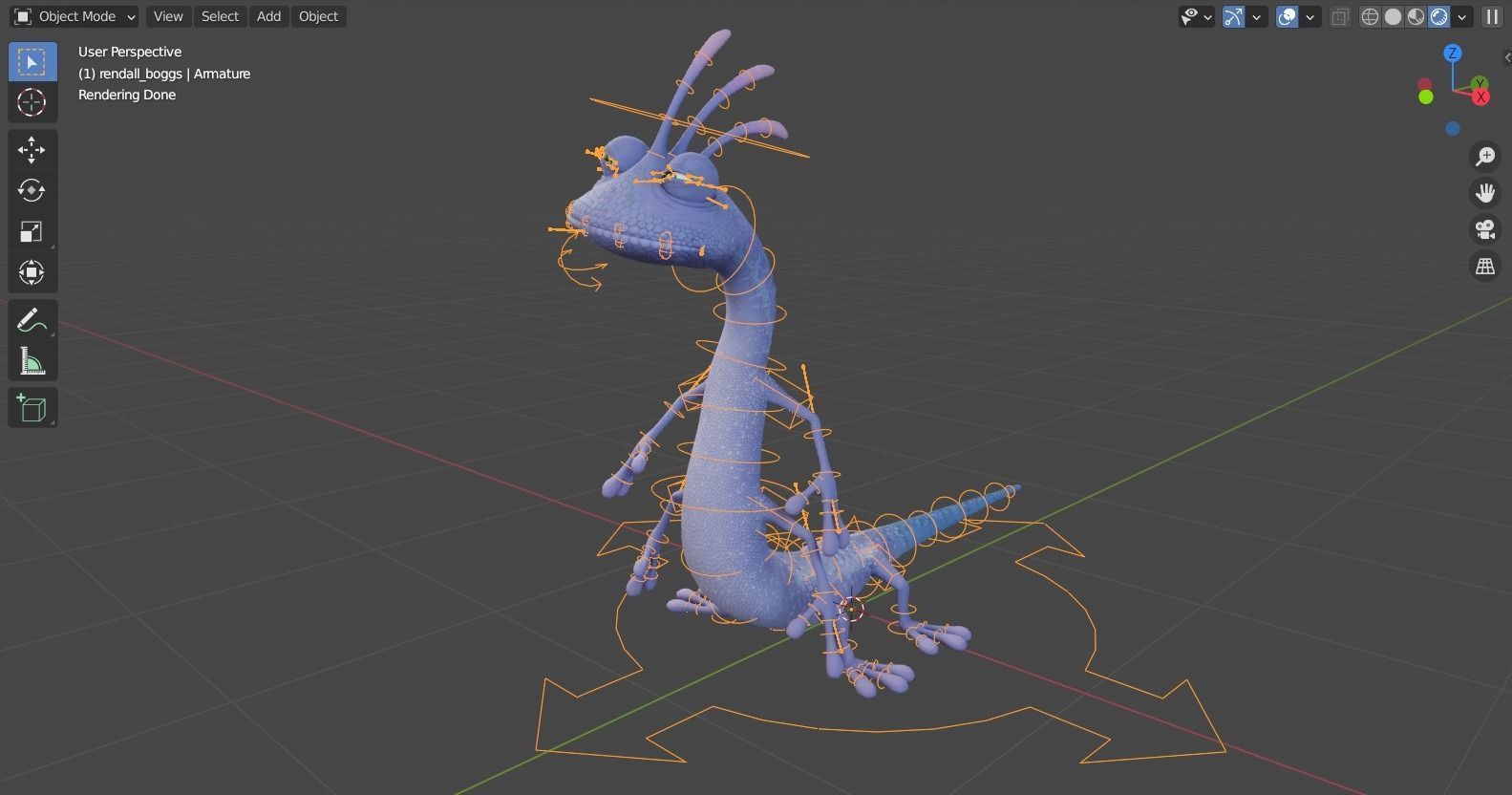Click the blue Z axis gizmo circle
This screenshot has height=795, width=1512.
[1453, 54]
